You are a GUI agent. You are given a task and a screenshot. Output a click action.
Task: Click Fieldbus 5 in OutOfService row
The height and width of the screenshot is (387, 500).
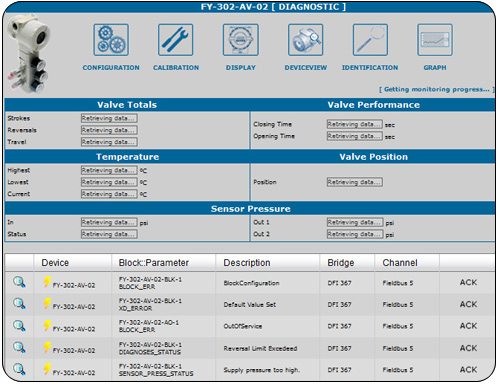(398, 326)
